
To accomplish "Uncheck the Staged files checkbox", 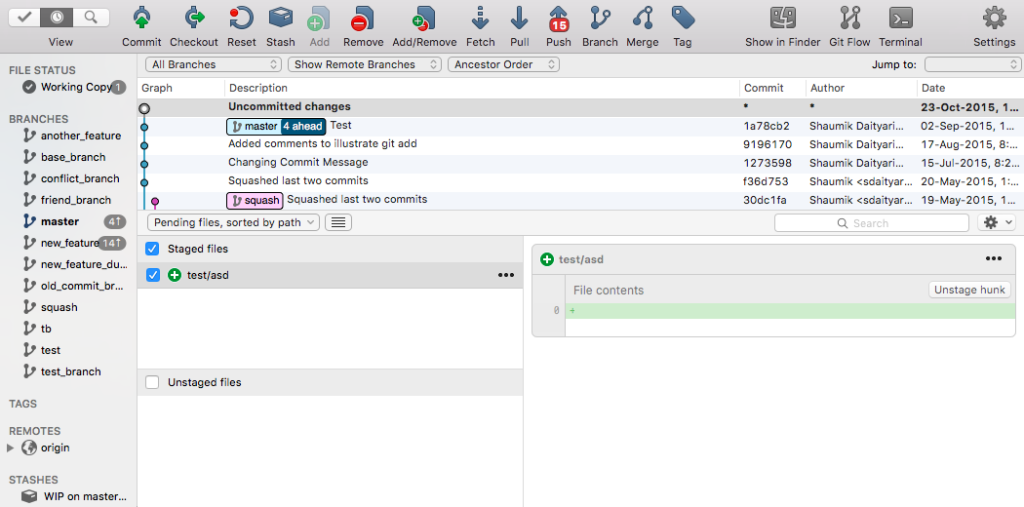I will 152,248.
